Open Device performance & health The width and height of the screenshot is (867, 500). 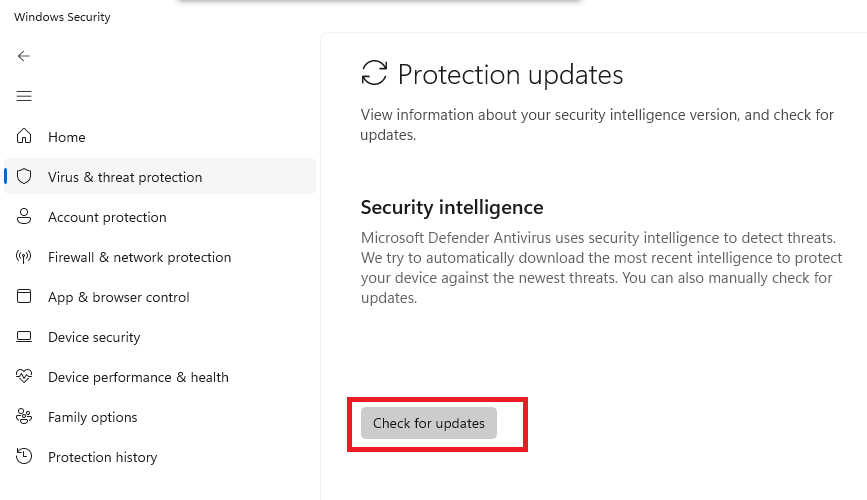pyautogui.click(x=159, y=377)
